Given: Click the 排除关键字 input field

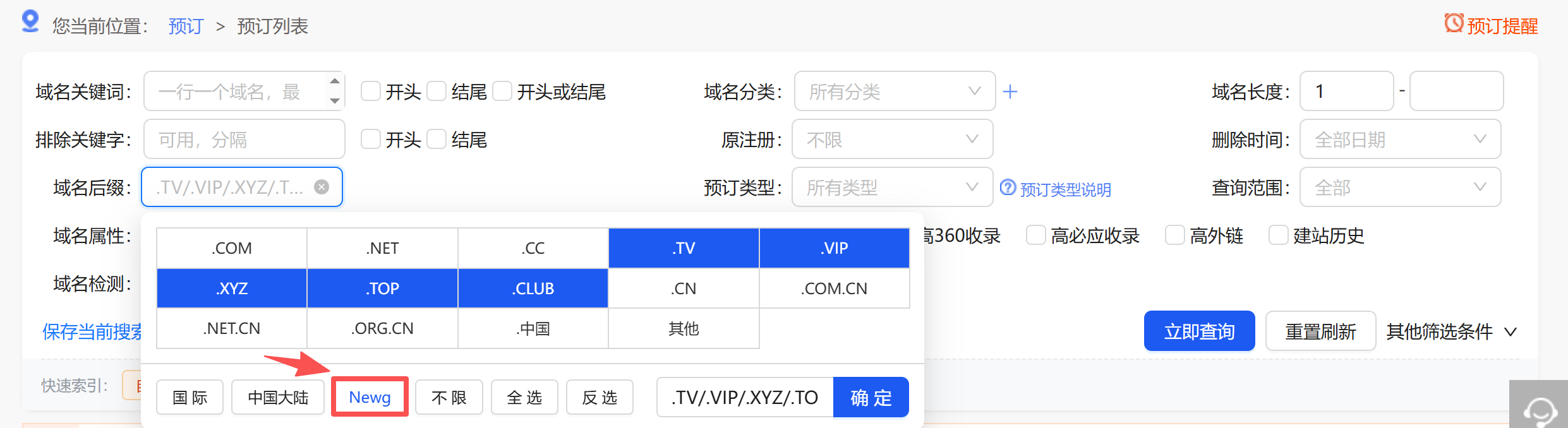Looking at the screenshot, I should point(244,139).
